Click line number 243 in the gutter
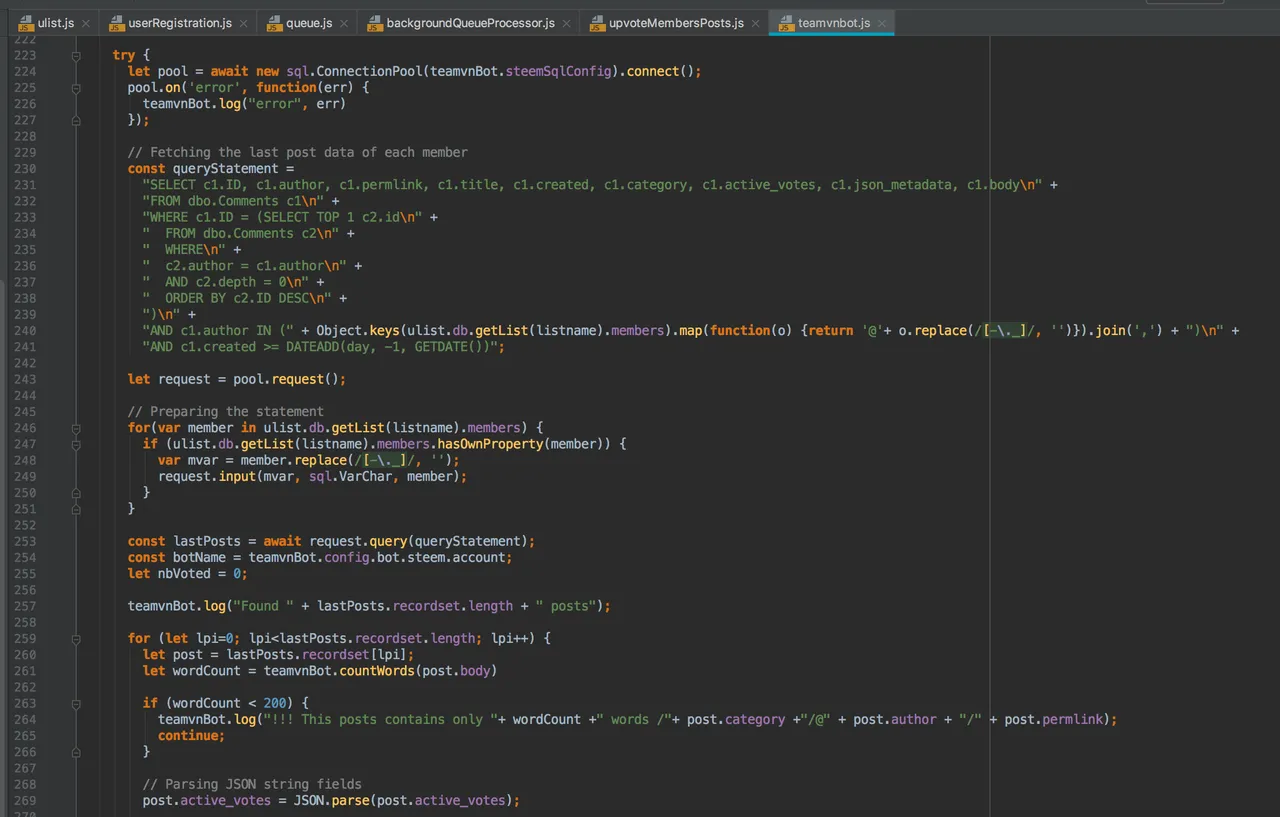The height and width of the screenshot is (817, 1280). pos(25,379)
